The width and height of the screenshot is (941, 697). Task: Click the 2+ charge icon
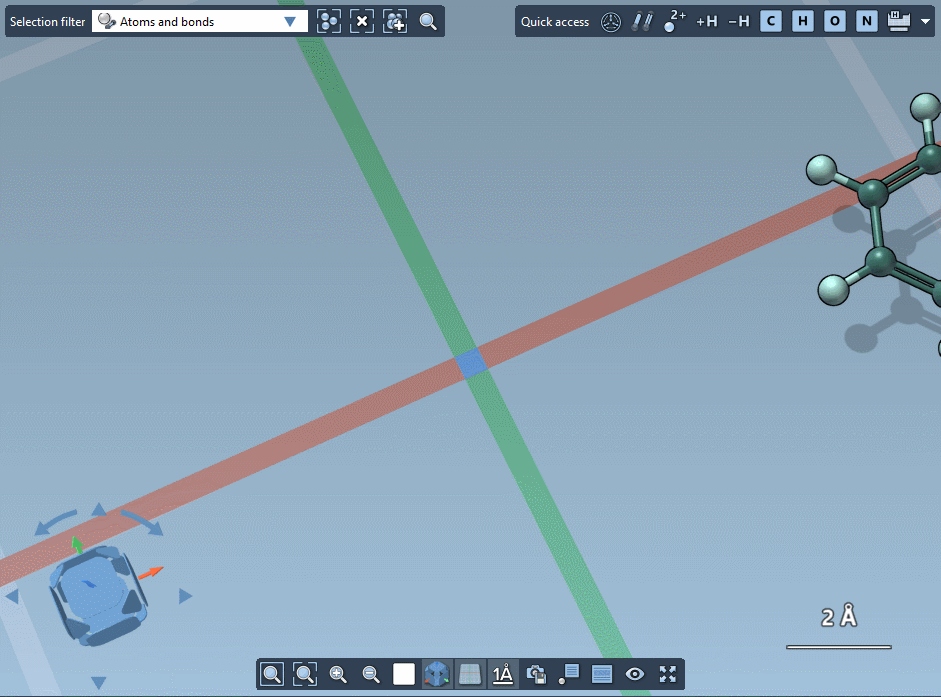pyautogui.click(x=675, y=21)
